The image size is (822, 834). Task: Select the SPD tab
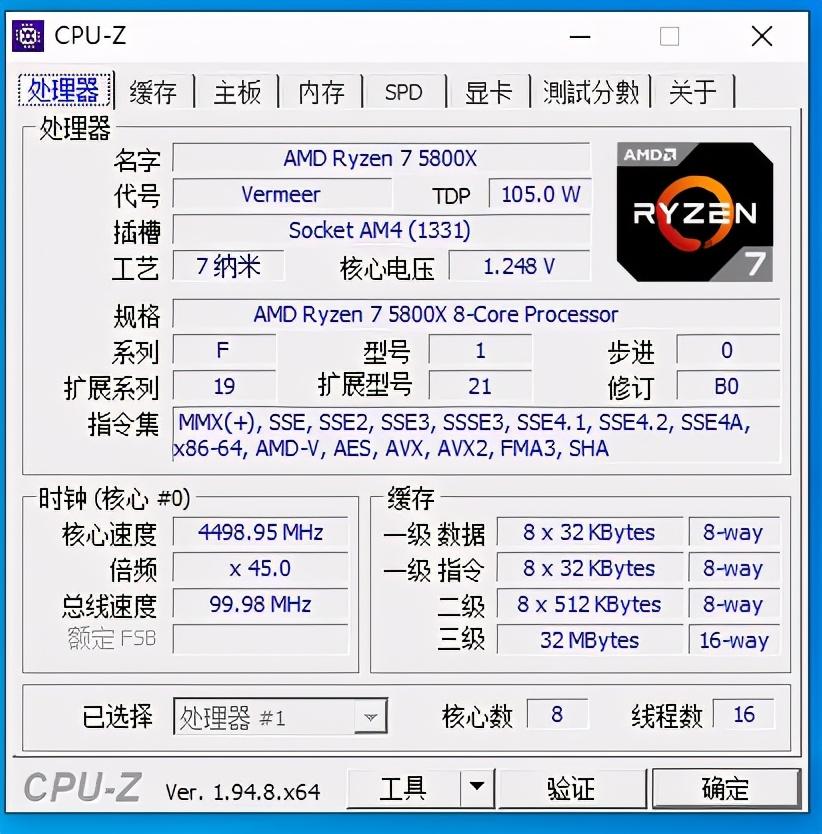coord(404,92)
